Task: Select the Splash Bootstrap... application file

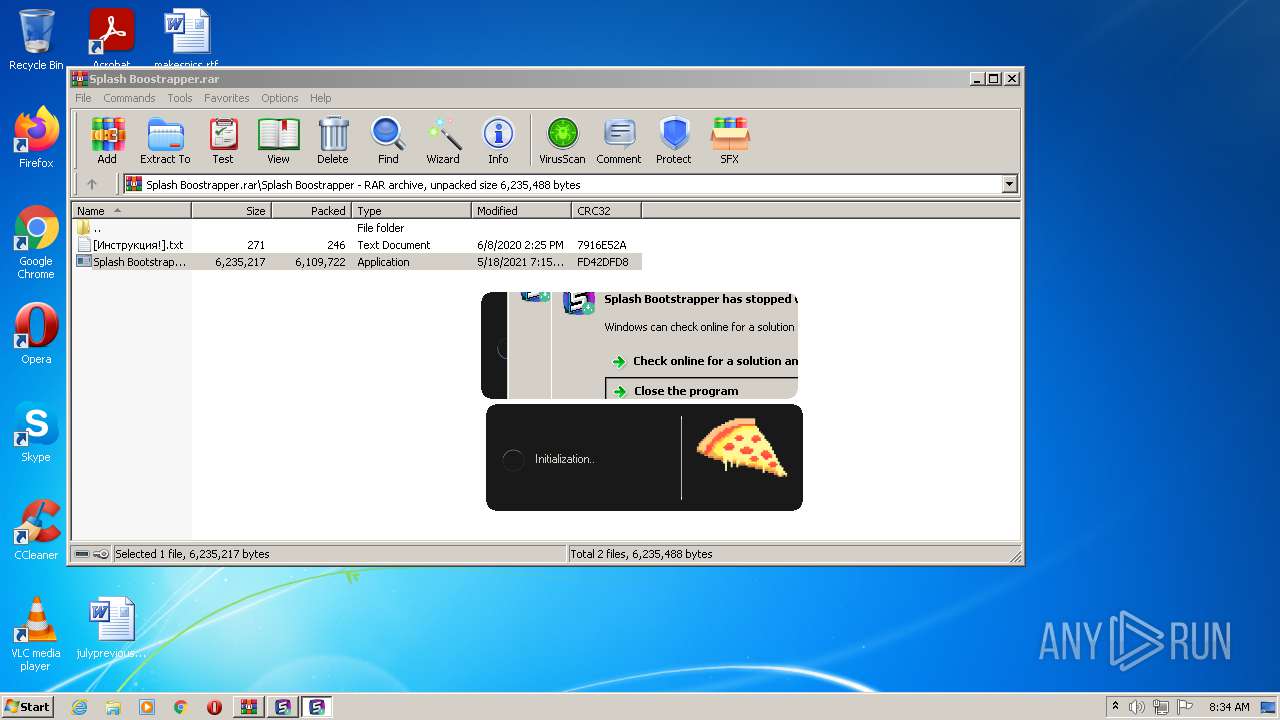Action: point(356,262)
